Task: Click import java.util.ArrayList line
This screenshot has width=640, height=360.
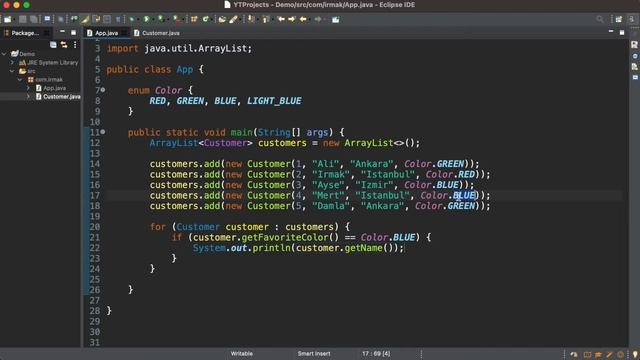Action: point(179,48)
